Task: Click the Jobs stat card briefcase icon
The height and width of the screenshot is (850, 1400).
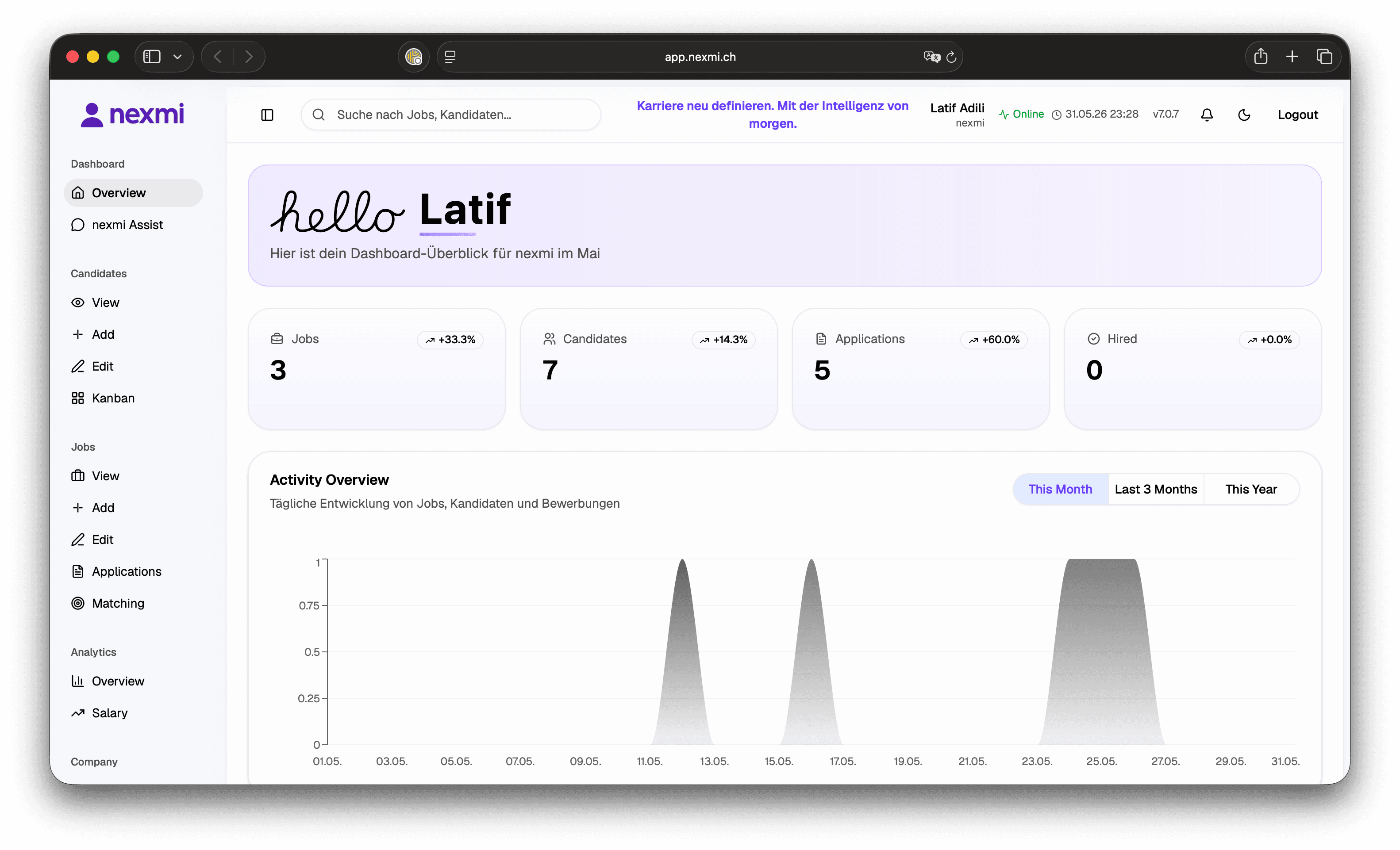Action: 277,339
